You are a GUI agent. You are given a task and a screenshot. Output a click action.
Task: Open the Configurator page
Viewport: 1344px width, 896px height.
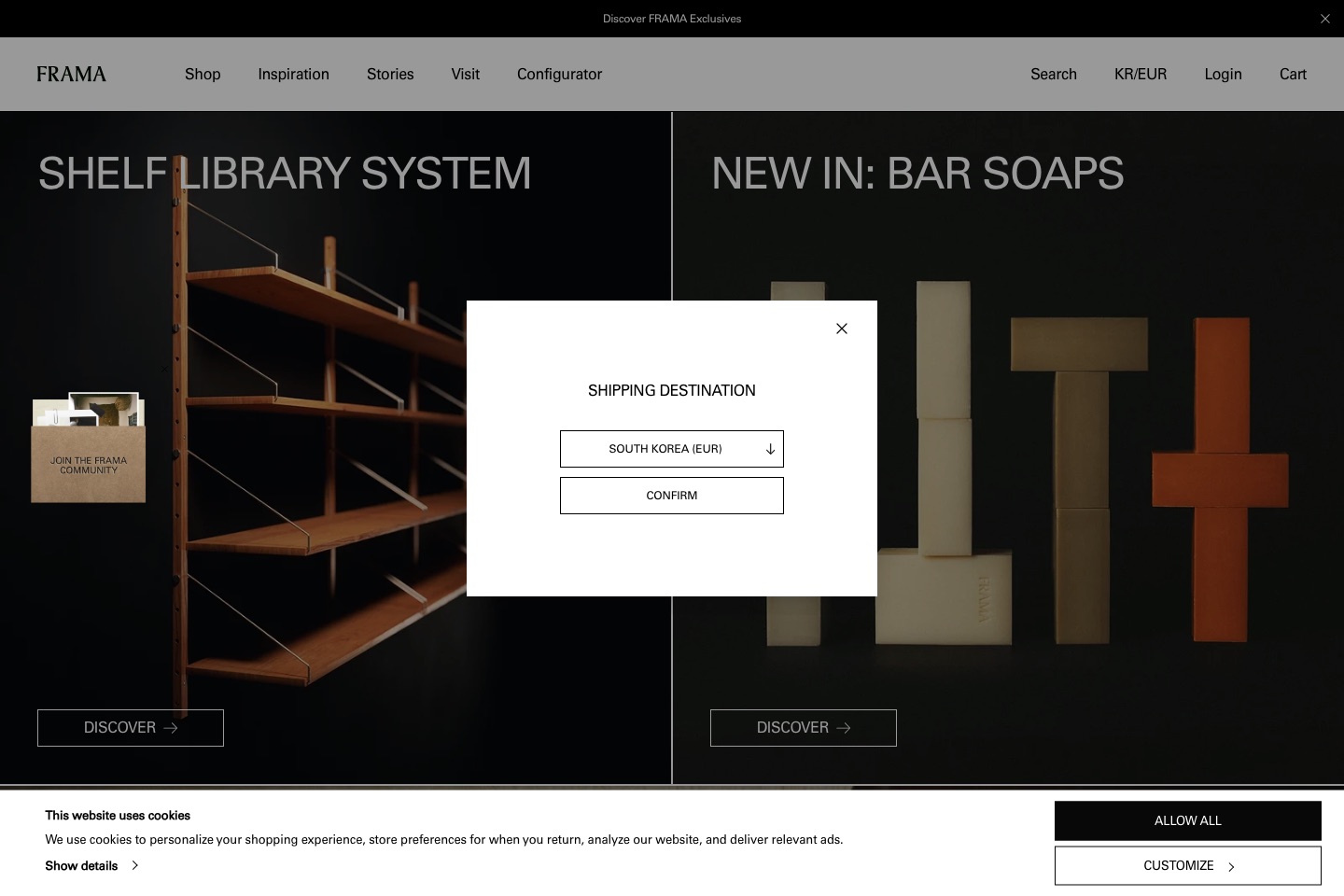tap(559, 74)
